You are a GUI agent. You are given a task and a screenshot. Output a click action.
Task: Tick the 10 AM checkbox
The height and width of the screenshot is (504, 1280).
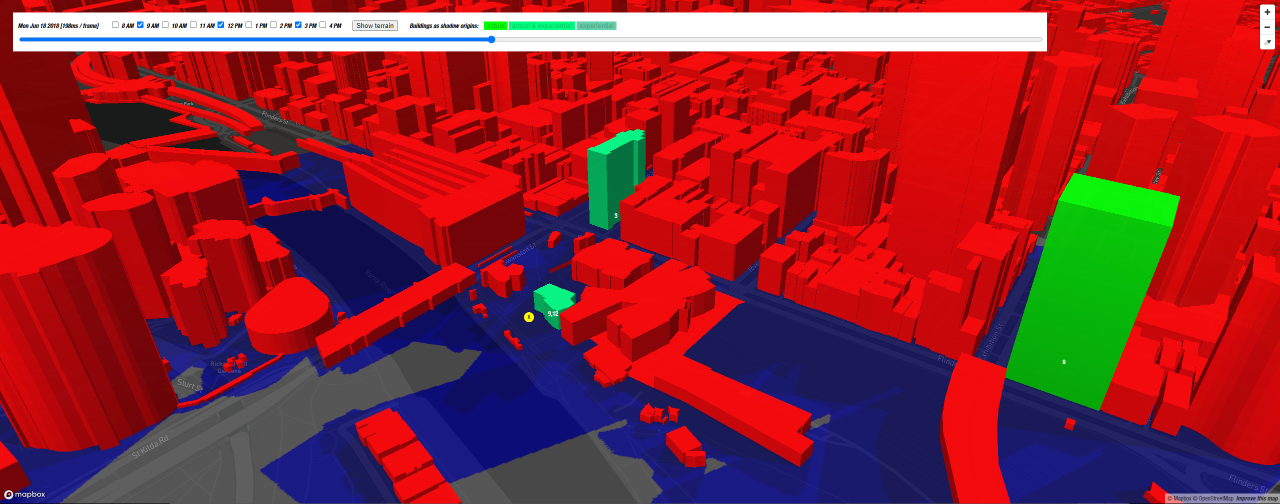click(166, 25)
